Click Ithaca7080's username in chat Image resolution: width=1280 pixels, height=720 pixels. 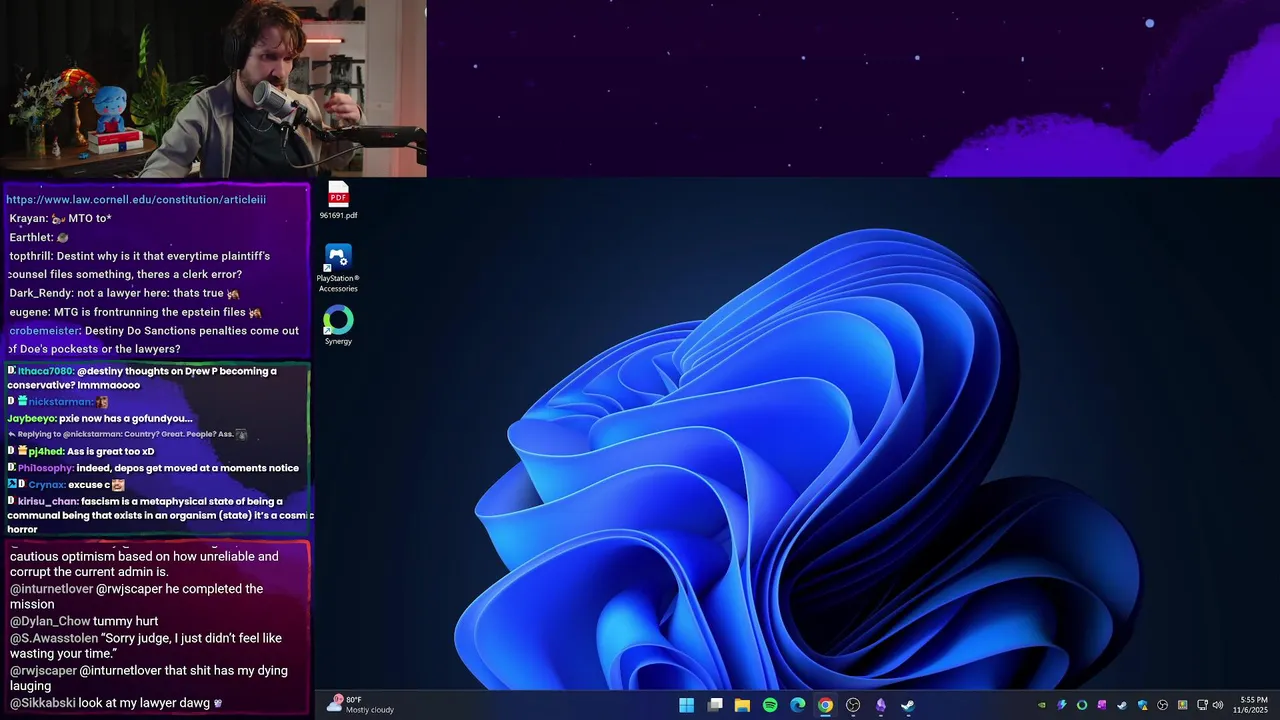[x=45, y=371]
